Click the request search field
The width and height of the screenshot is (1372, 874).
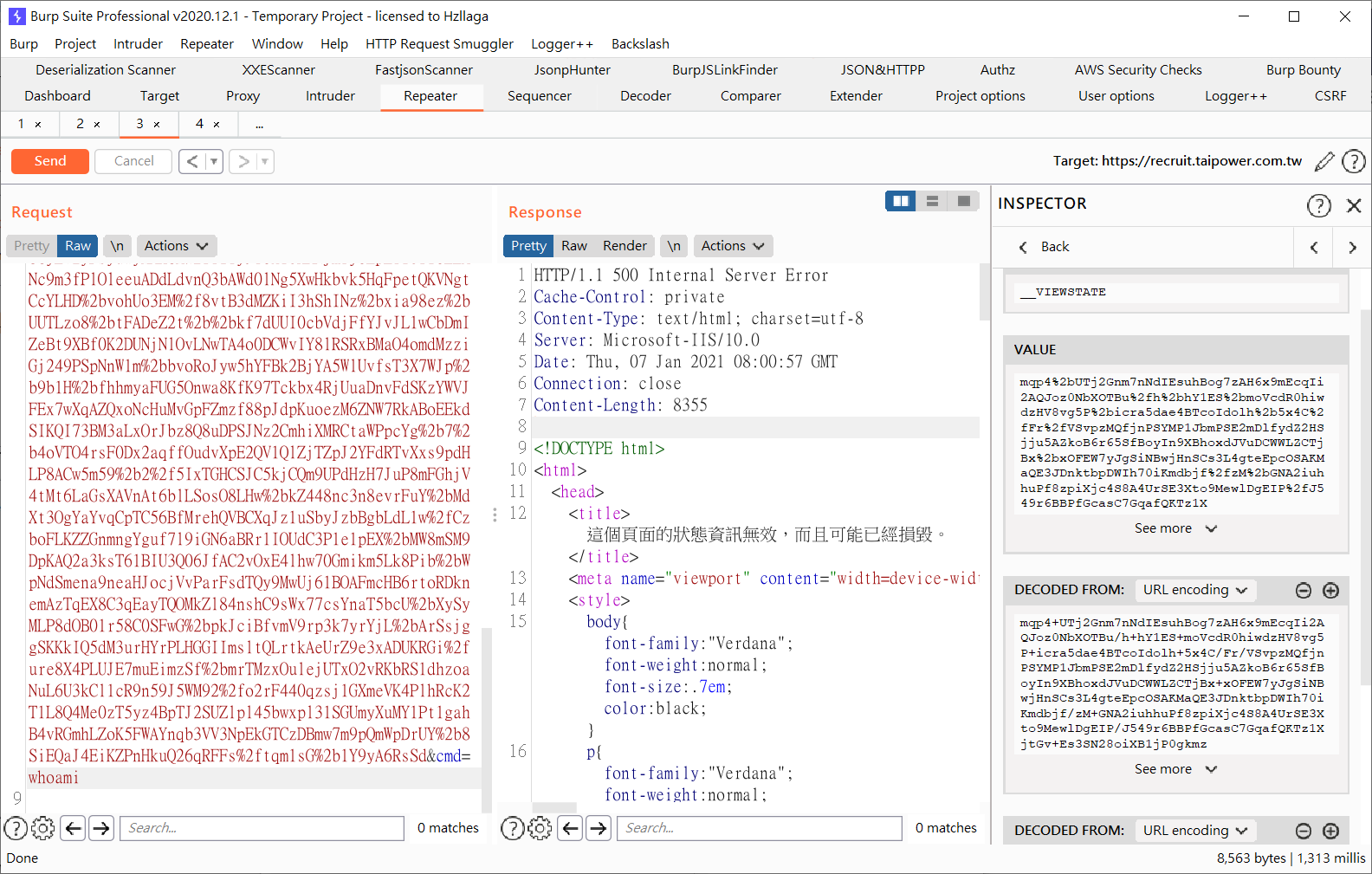(x=262, y=829)
